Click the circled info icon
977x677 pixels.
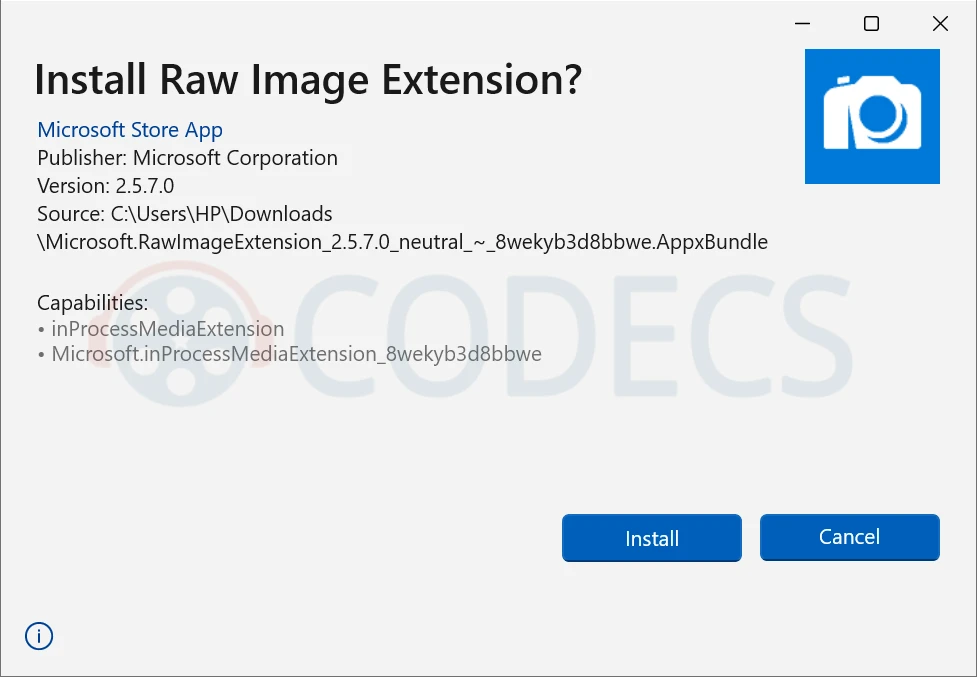pyautogui.click(x=39, y=635)
